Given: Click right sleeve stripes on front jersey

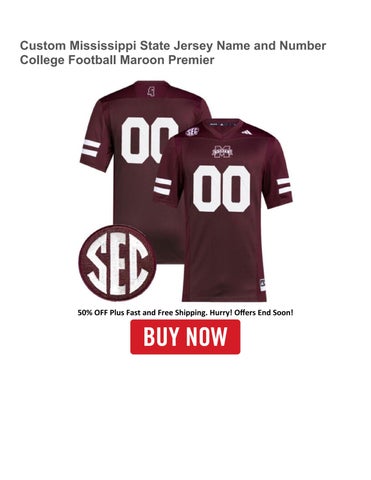Looking at the screenshot, I should pos(284,187).
